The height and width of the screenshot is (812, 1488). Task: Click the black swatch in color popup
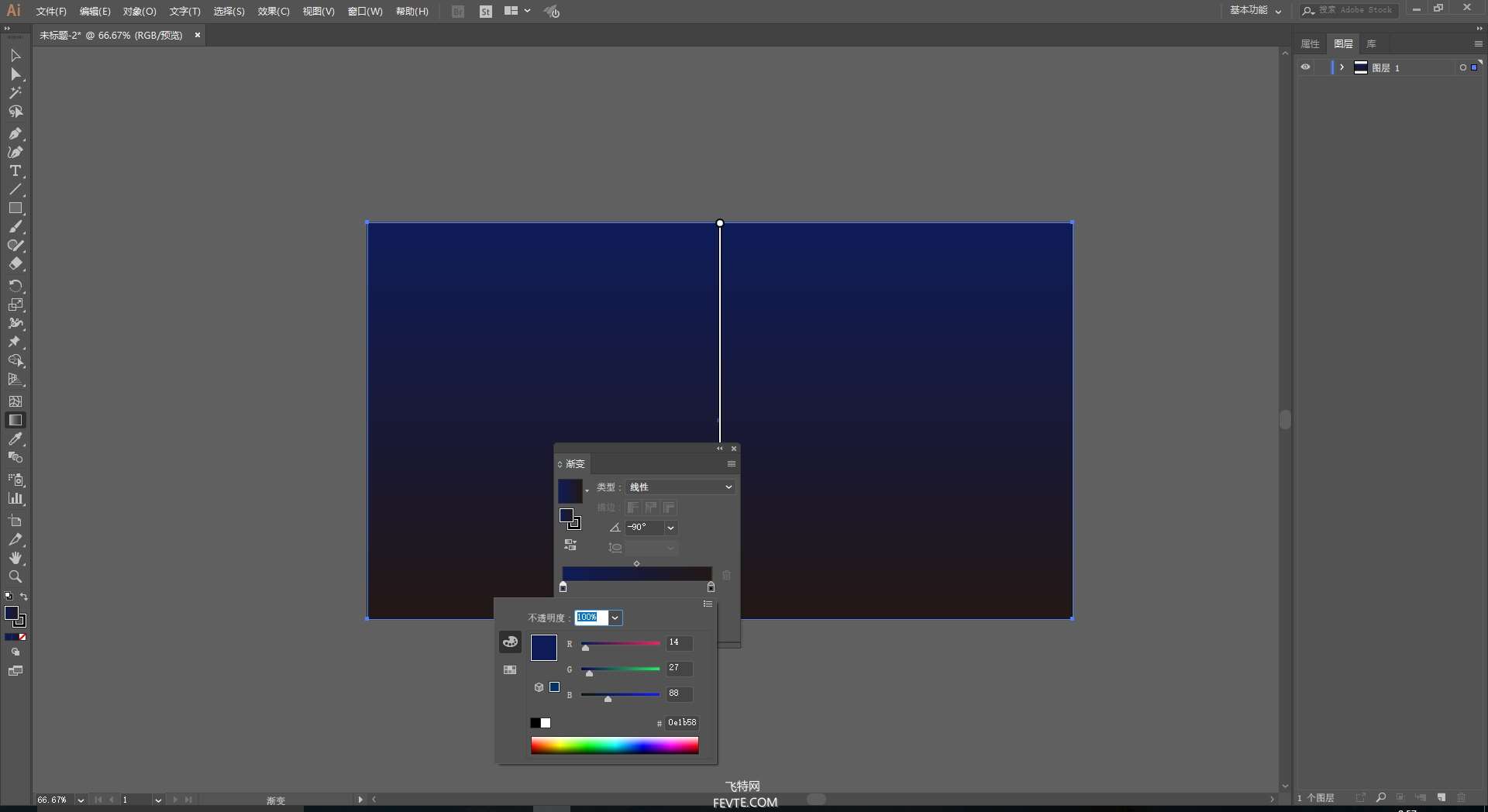tap(535, 723)
